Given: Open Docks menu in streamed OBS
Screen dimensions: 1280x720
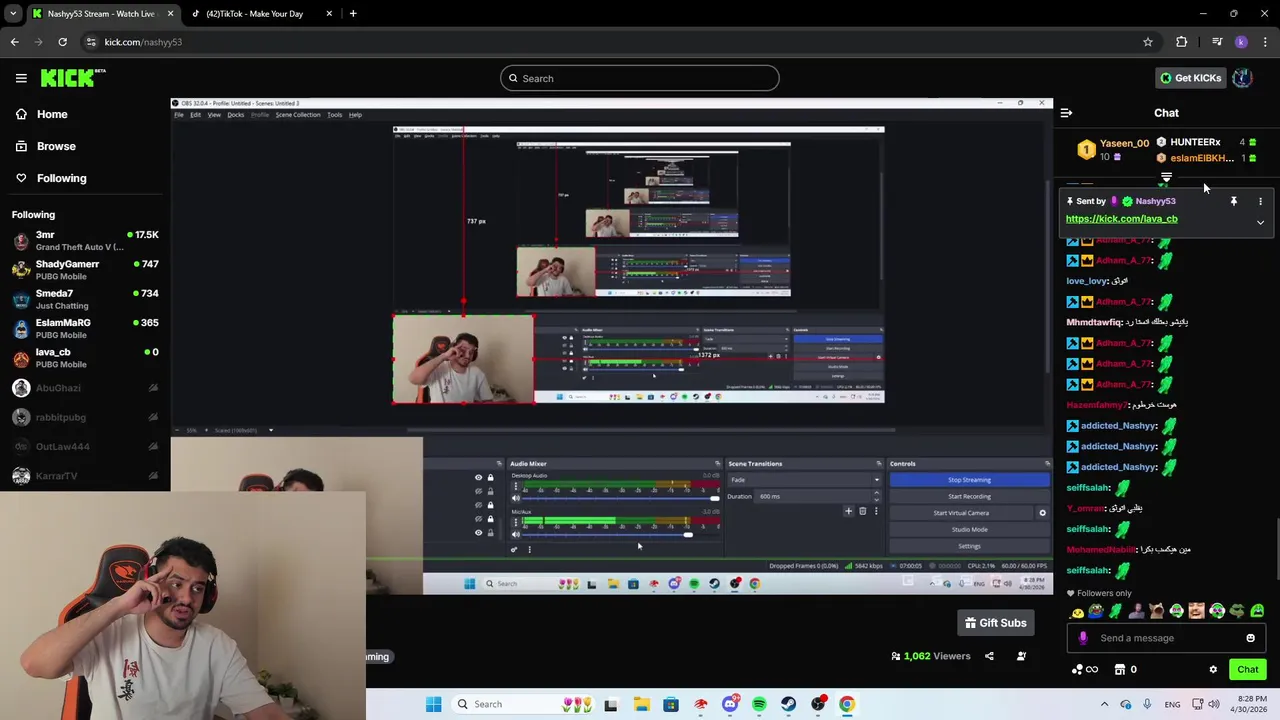Looking at the screenshot, I should [x=235, y=115].
